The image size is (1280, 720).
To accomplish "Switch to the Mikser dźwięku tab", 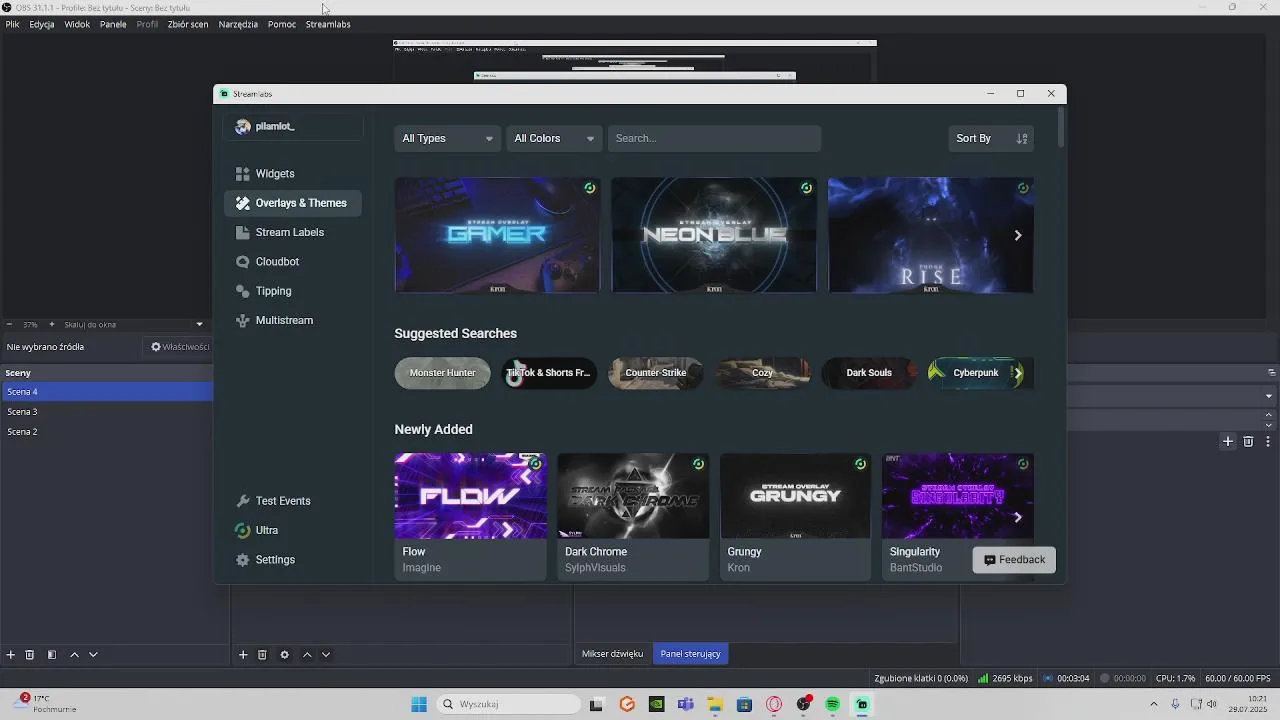I will [x=613, y=654].
